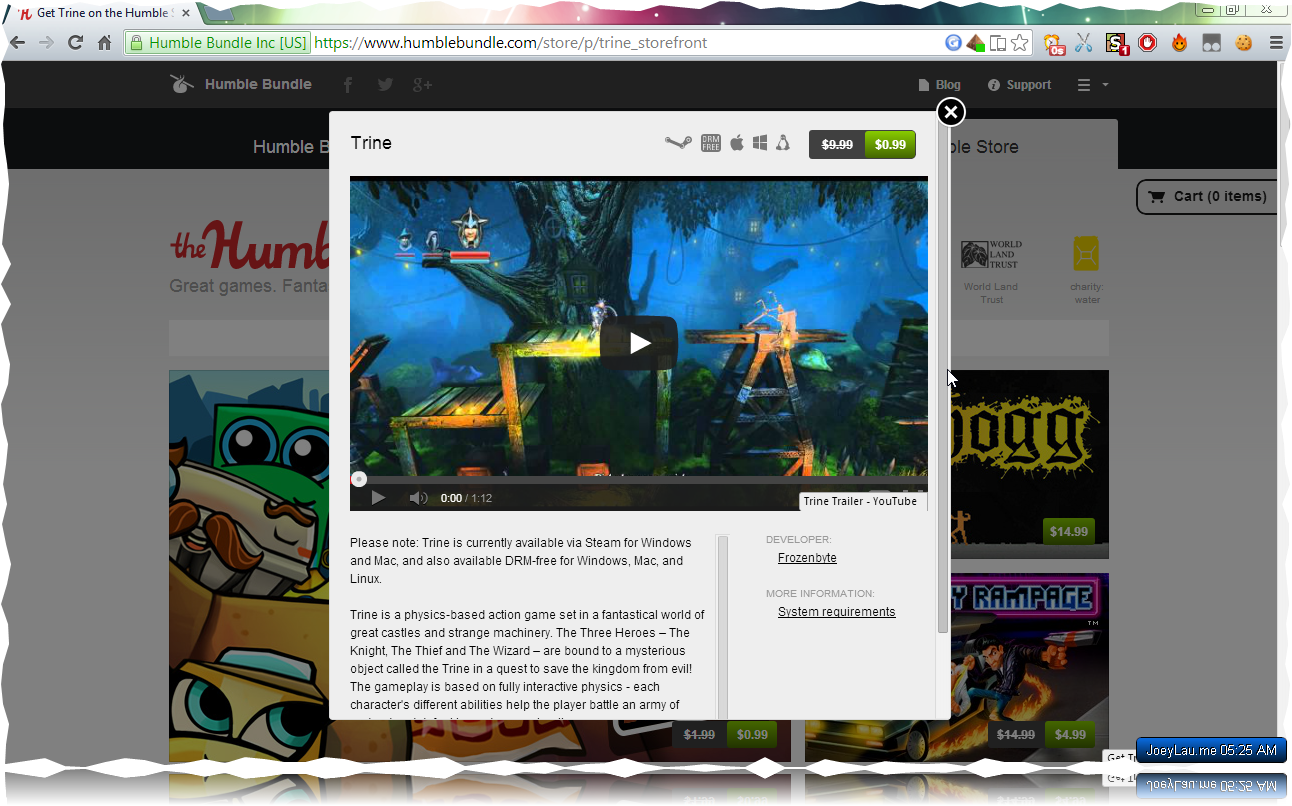Screen dimensions: 1292x806
Task: Close the Get Trine browser tab
Action: pos(185,13)
